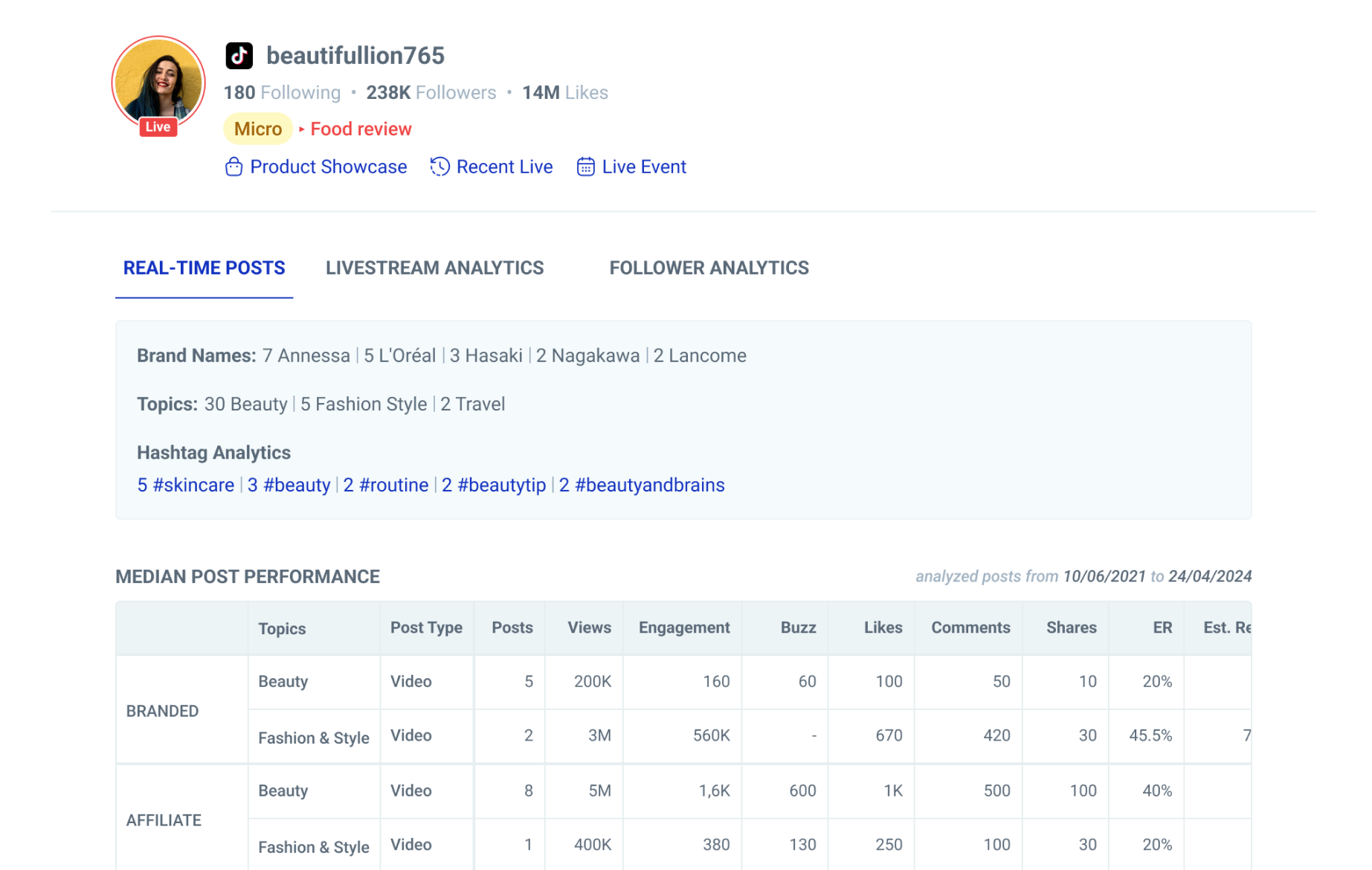Open the Recent Live link
Image resolution: width=1372 pixels, height=870 pixels.
click(x=504, y=167)
